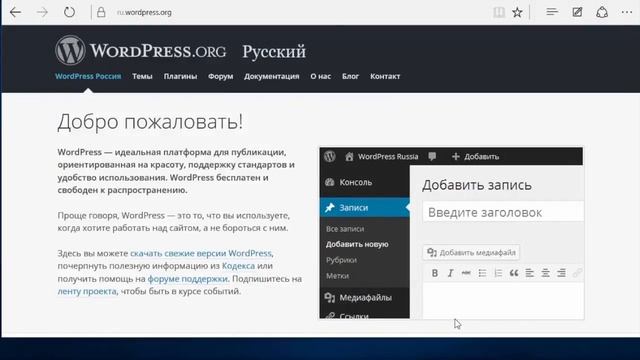Select Медиафайлы in the preview sidebar

(364, 298)
